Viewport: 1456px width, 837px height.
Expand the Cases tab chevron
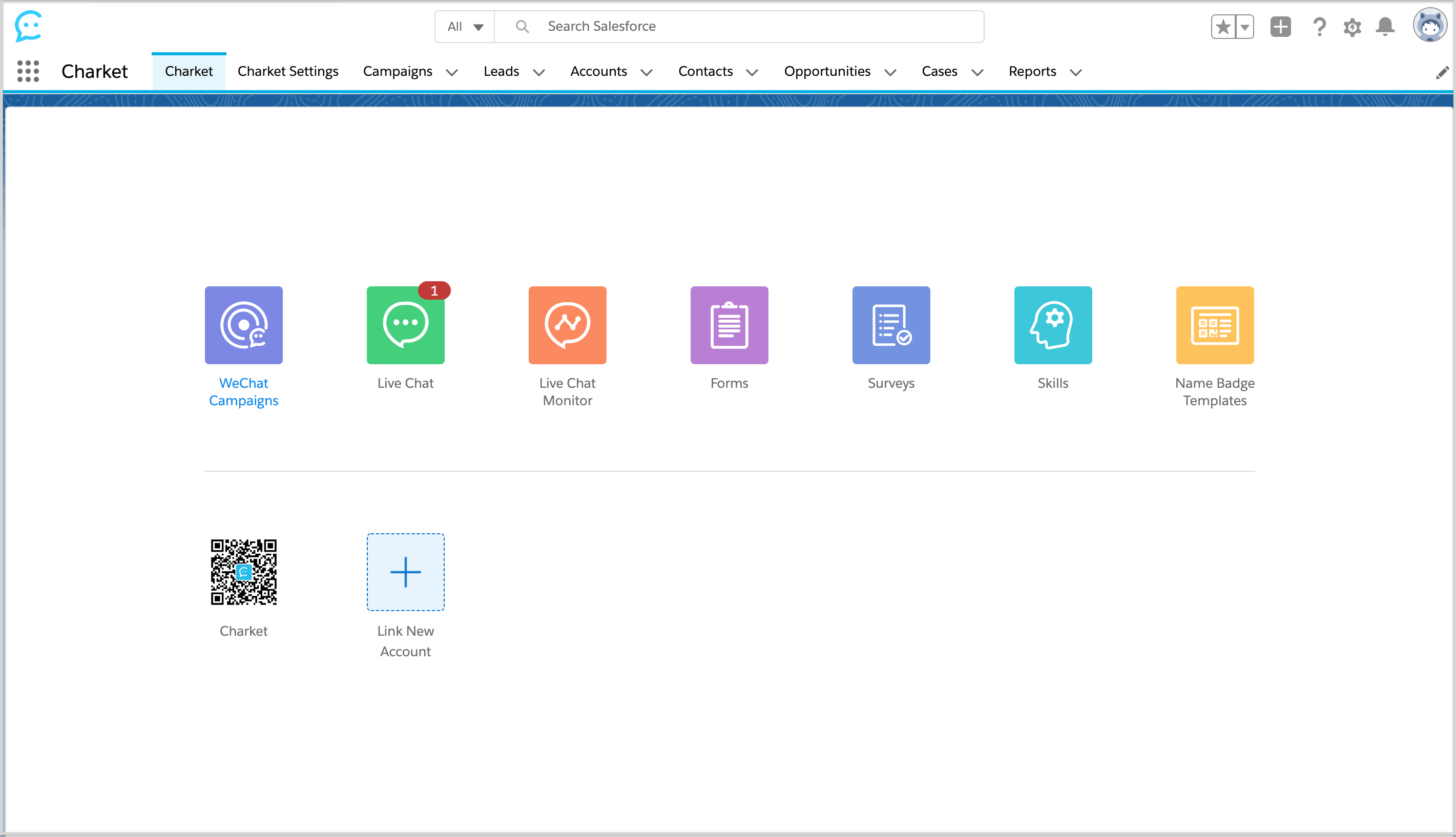(977, 72)
